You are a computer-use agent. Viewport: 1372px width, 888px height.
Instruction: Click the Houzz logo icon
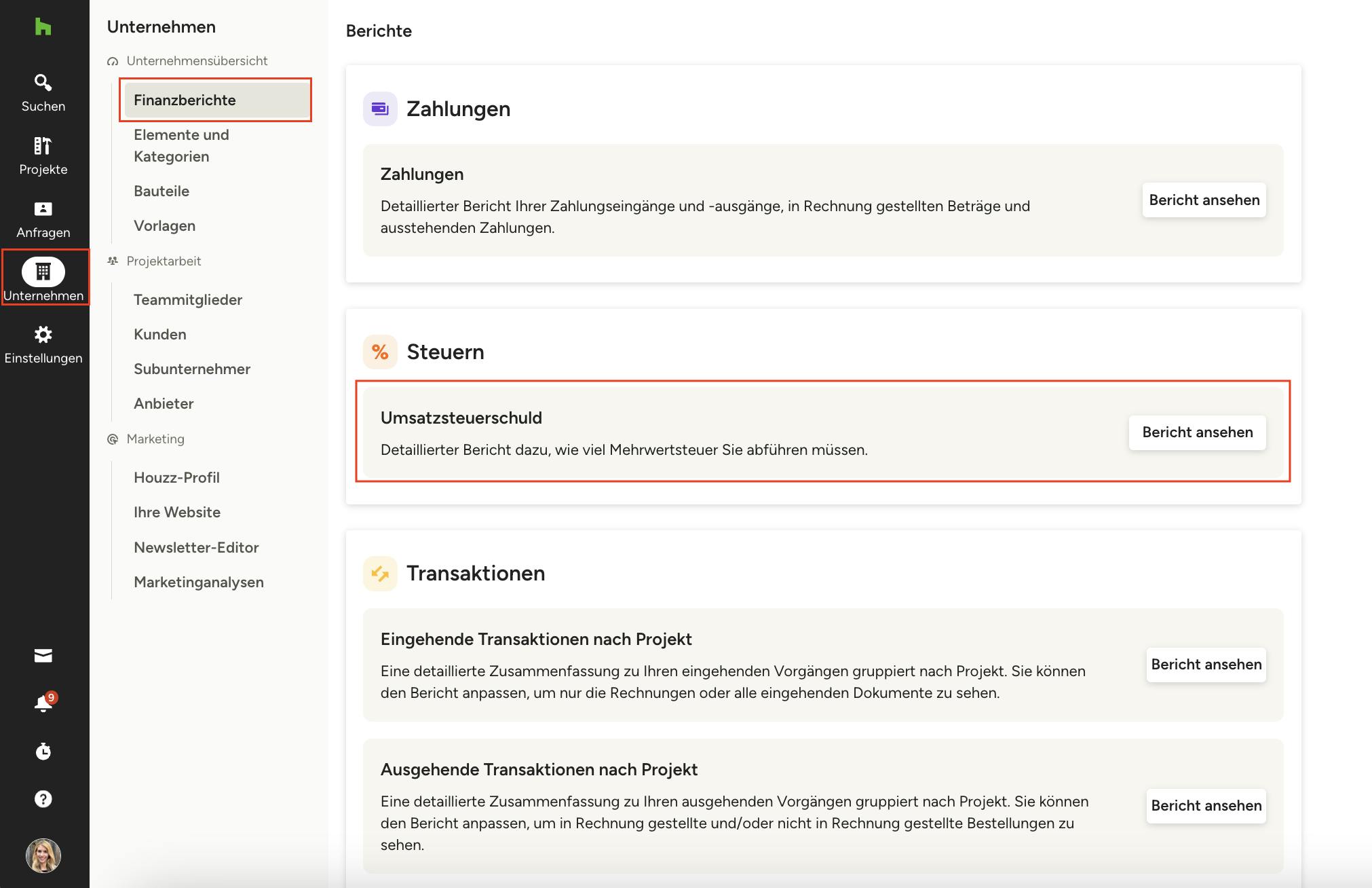pyautogui.click(x=43, y=27)
